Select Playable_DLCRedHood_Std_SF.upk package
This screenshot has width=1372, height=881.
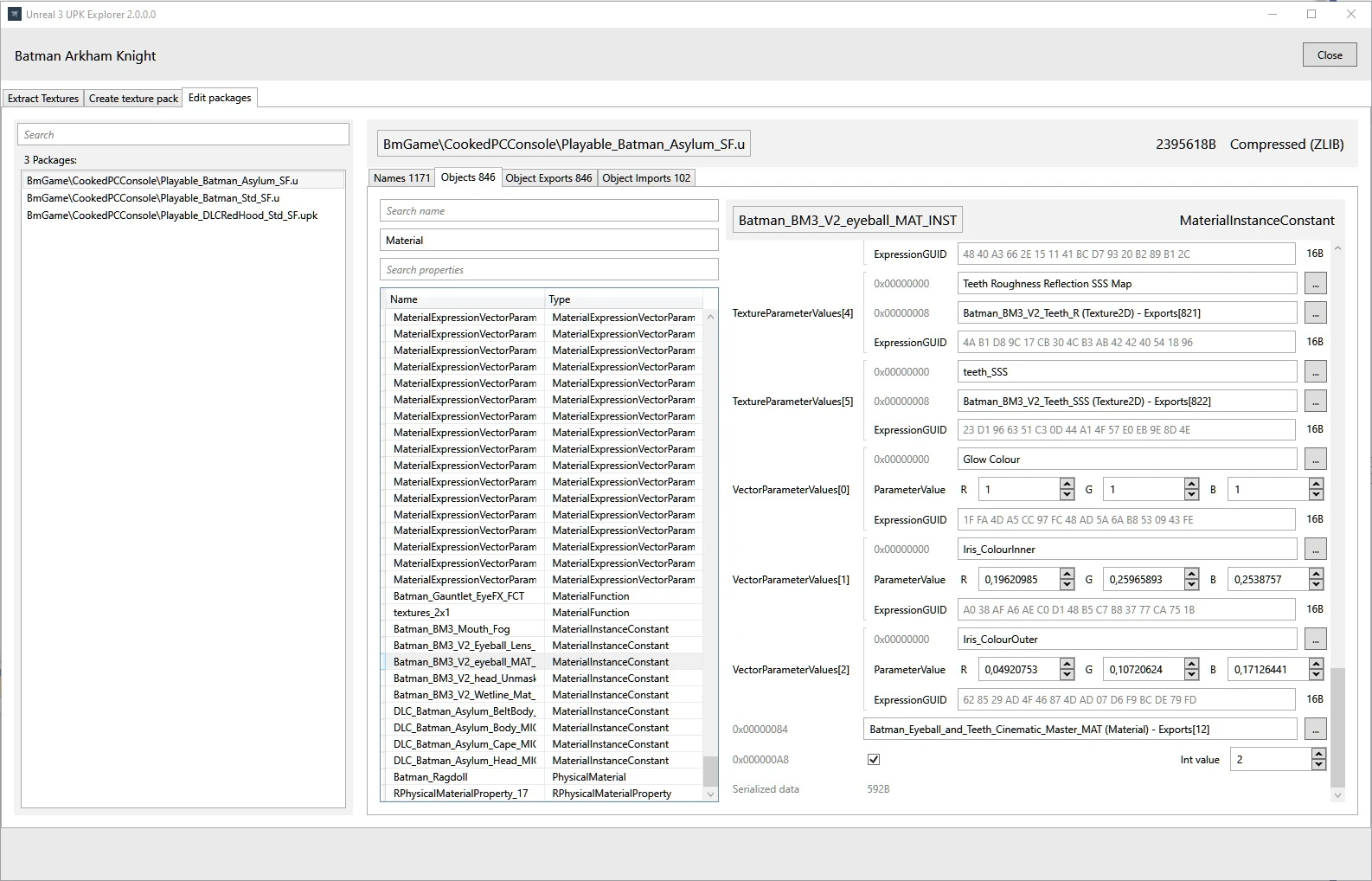[172, 215]
